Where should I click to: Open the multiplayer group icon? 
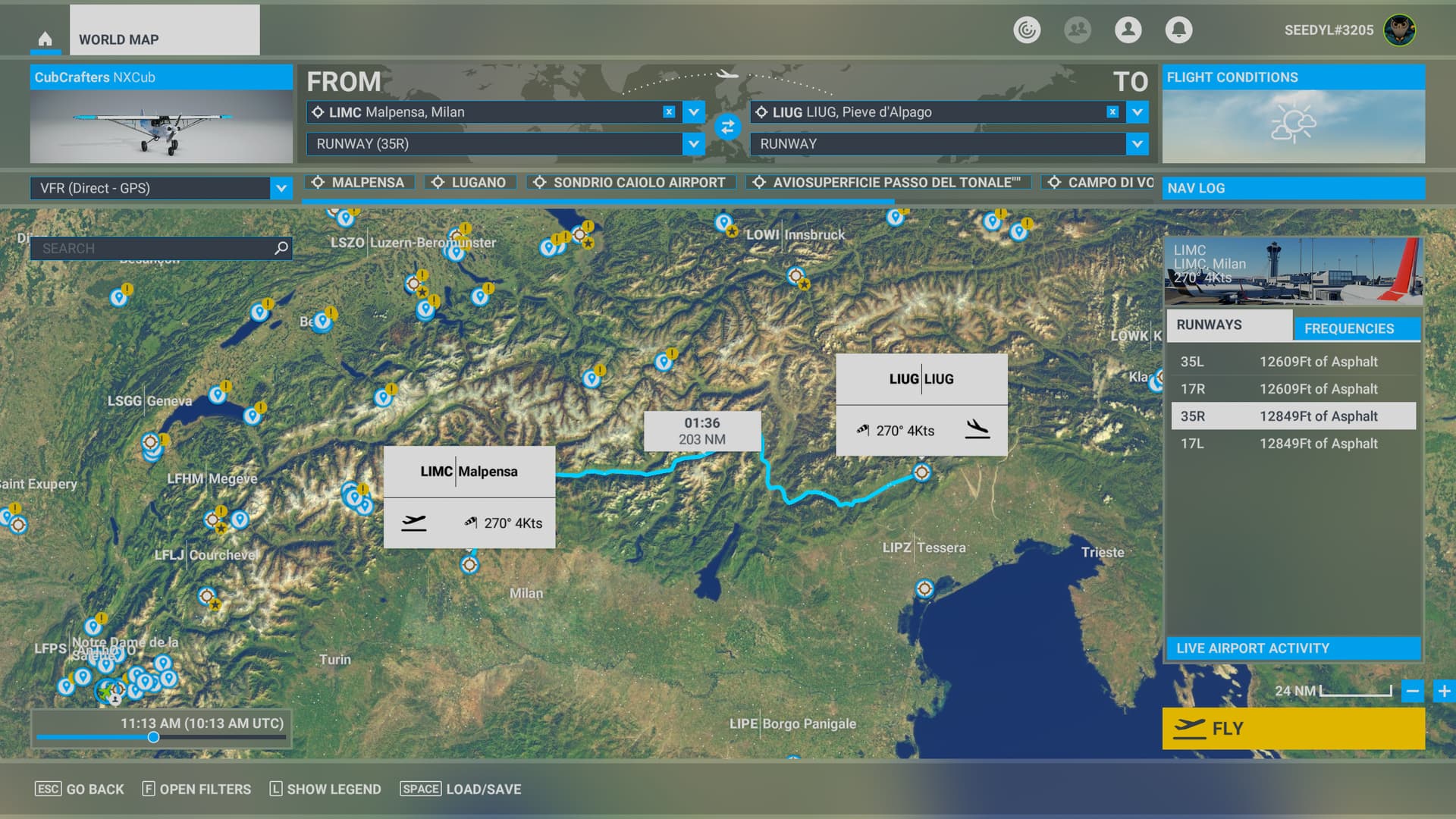coord(1077,30)
